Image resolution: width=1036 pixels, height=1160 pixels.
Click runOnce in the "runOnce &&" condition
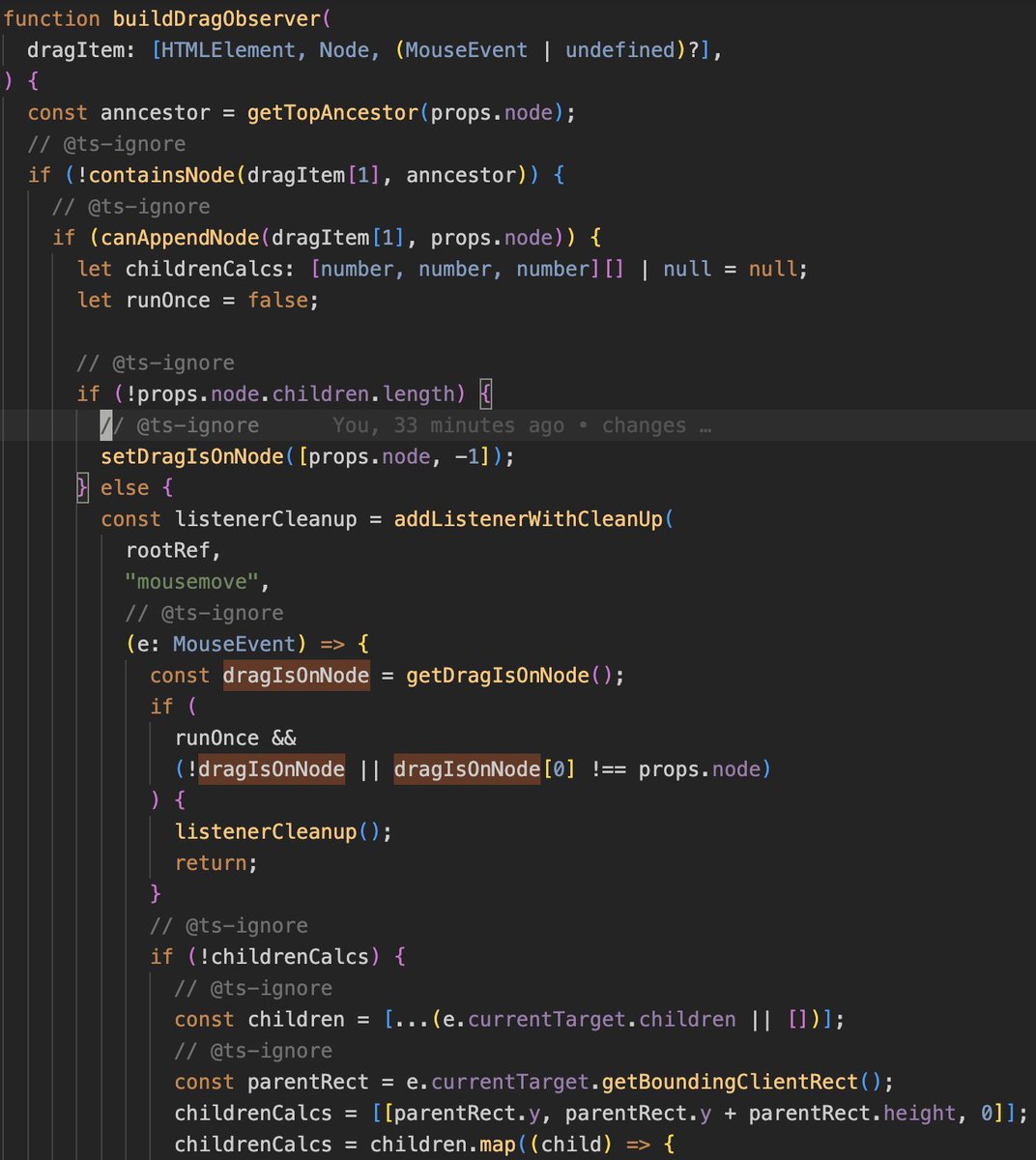pyautogui.click(x=216, y=738)
